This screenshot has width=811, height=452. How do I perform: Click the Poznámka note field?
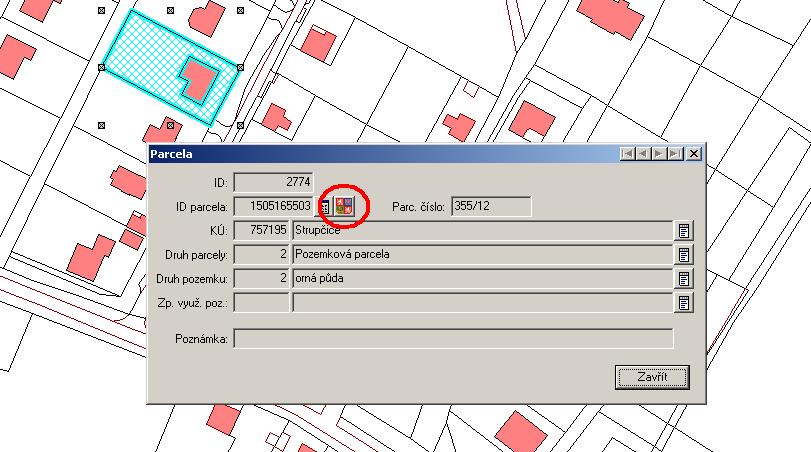(453, 339)
